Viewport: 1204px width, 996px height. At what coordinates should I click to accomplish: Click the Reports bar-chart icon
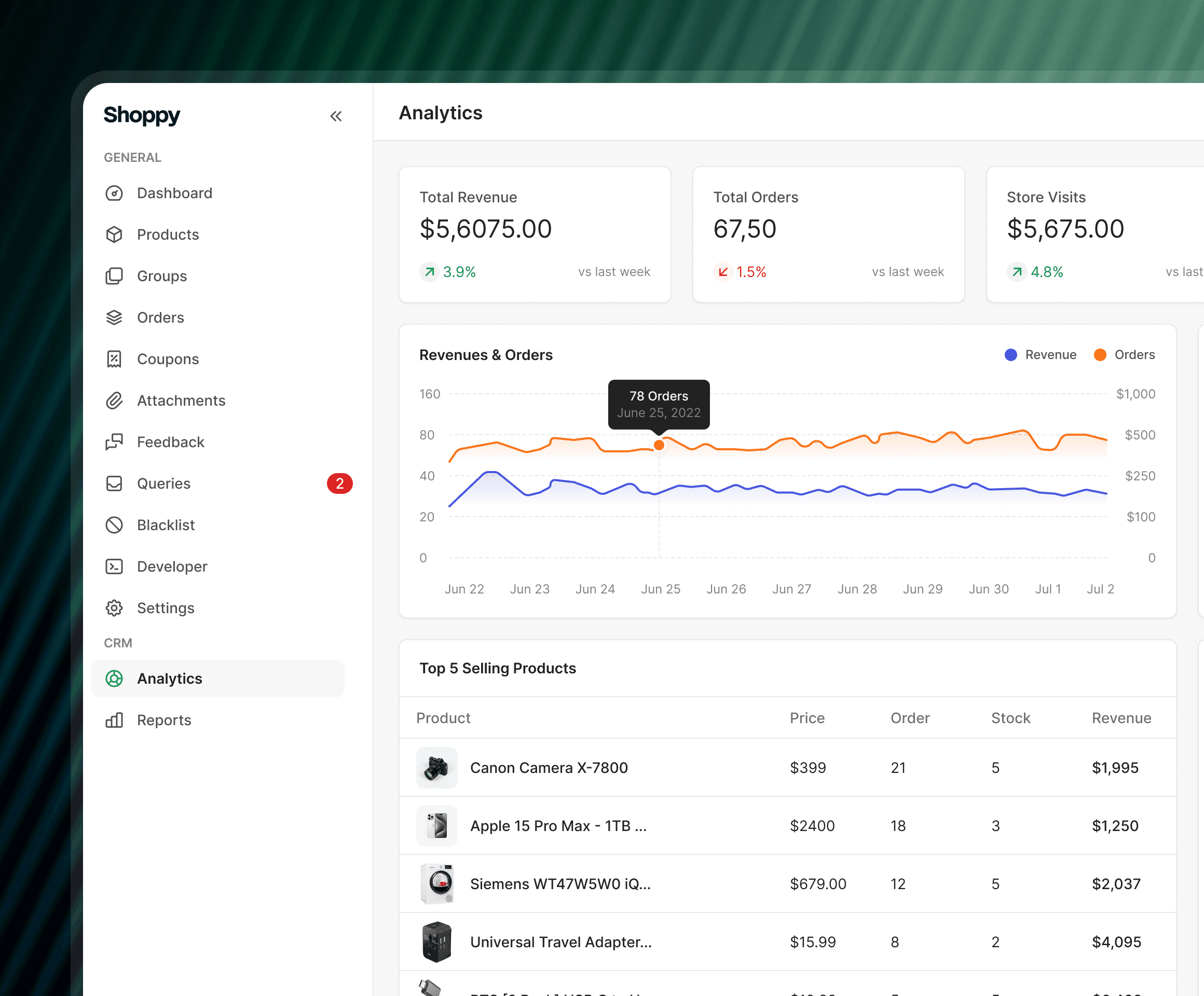click(x=114, y=721)
